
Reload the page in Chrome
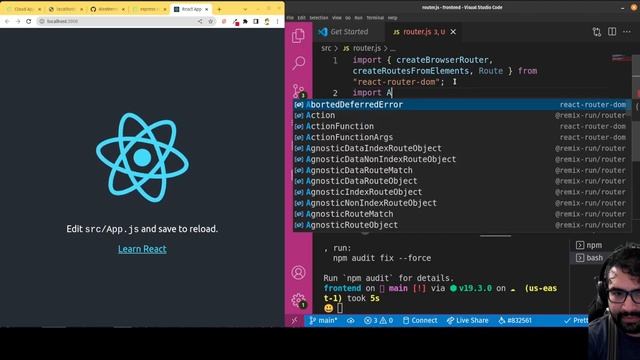point(29,21)
